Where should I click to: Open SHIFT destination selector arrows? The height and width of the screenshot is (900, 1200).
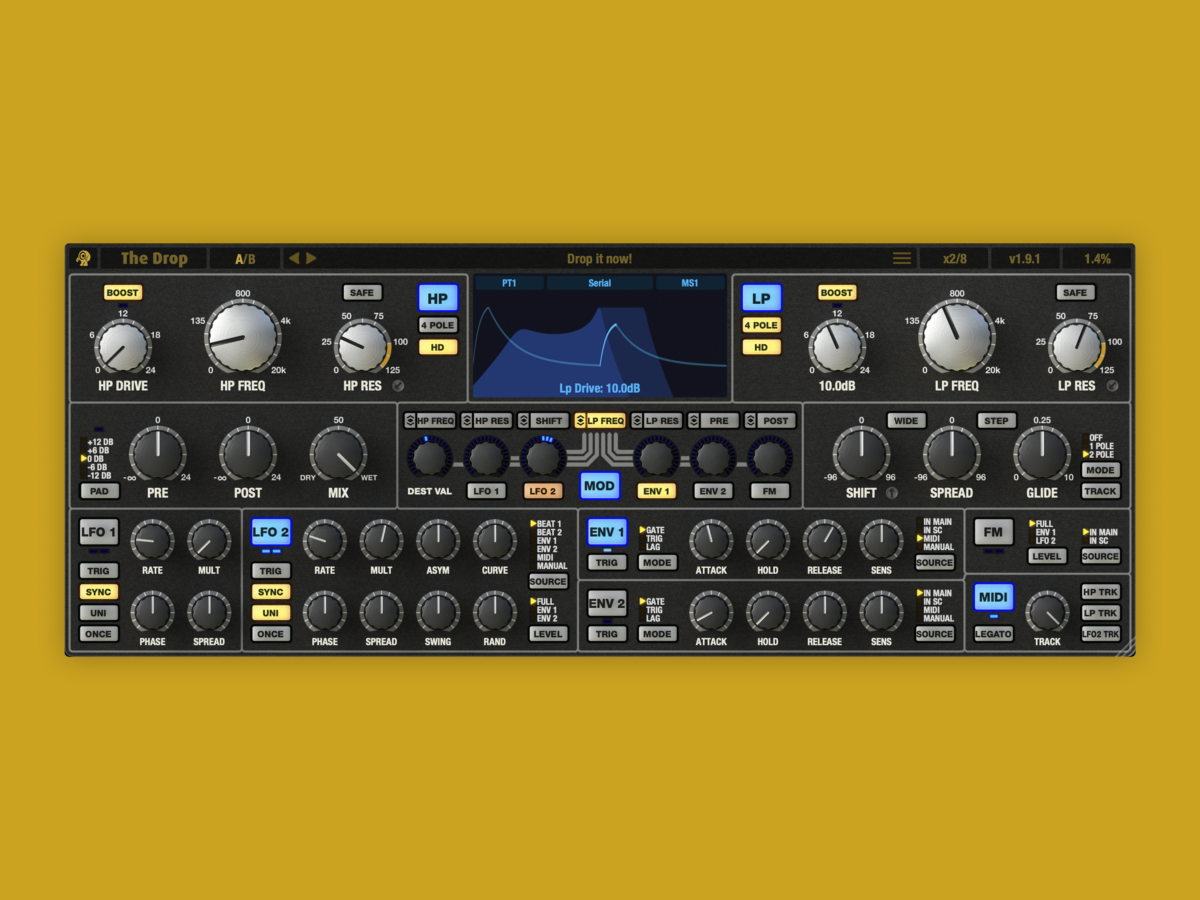click(524, 421)
